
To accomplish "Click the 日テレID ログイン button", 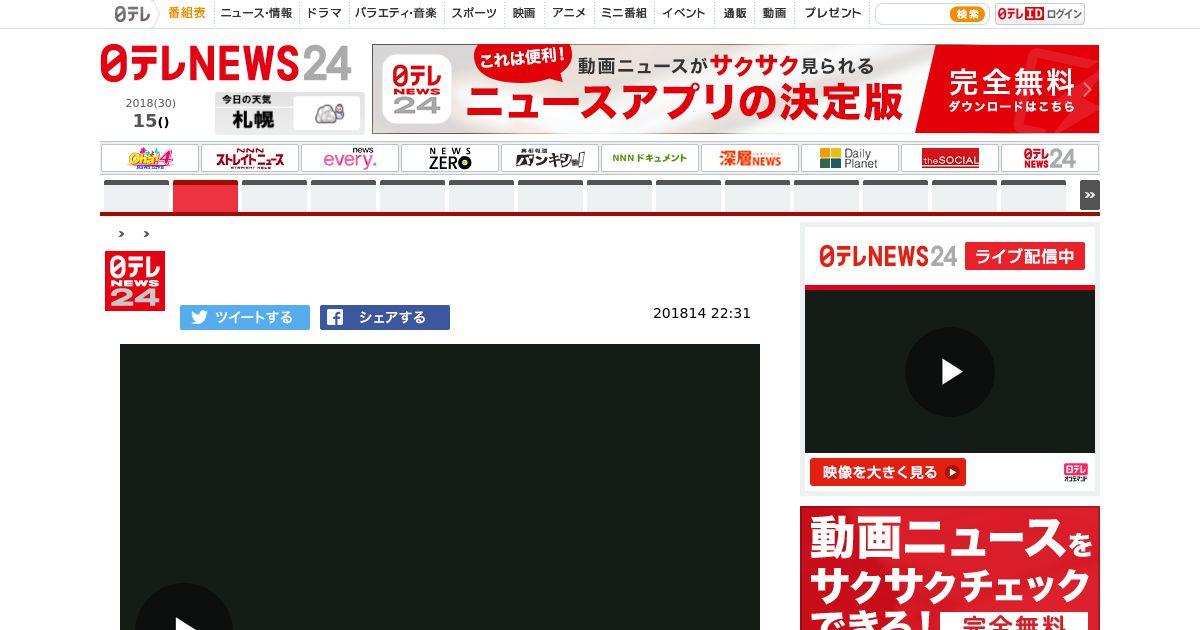I will coord(1040,14).
